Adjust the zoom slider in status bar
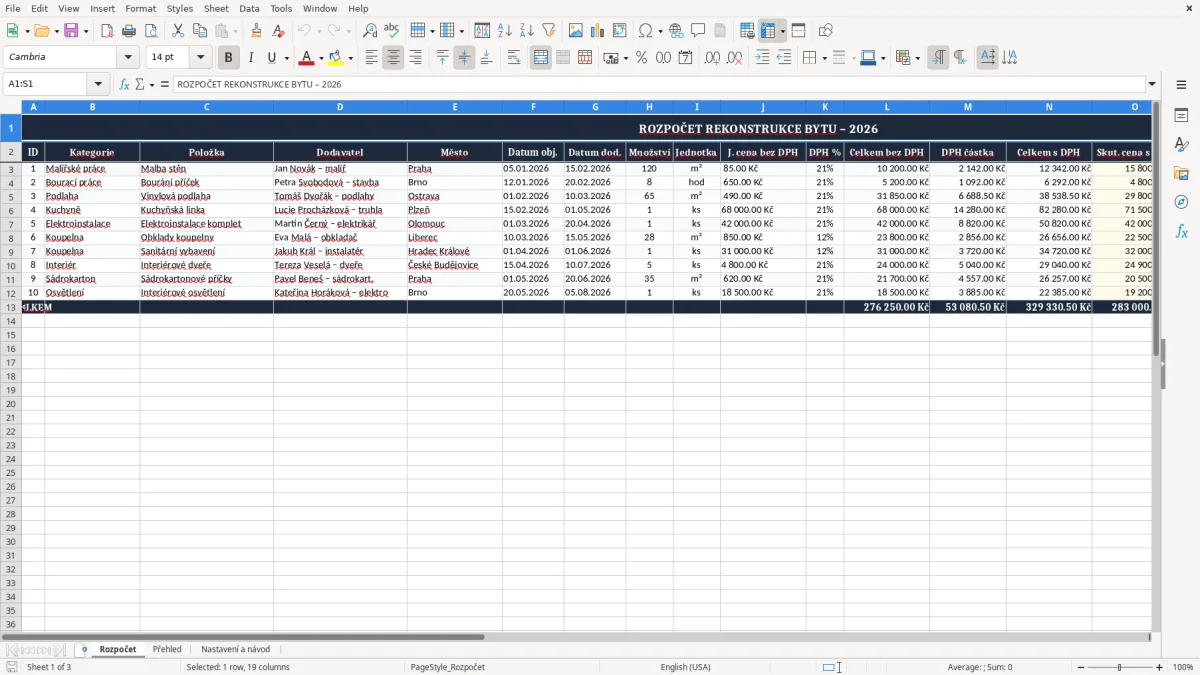This screenshot has height=675, width=1200. click(1120, 667)
